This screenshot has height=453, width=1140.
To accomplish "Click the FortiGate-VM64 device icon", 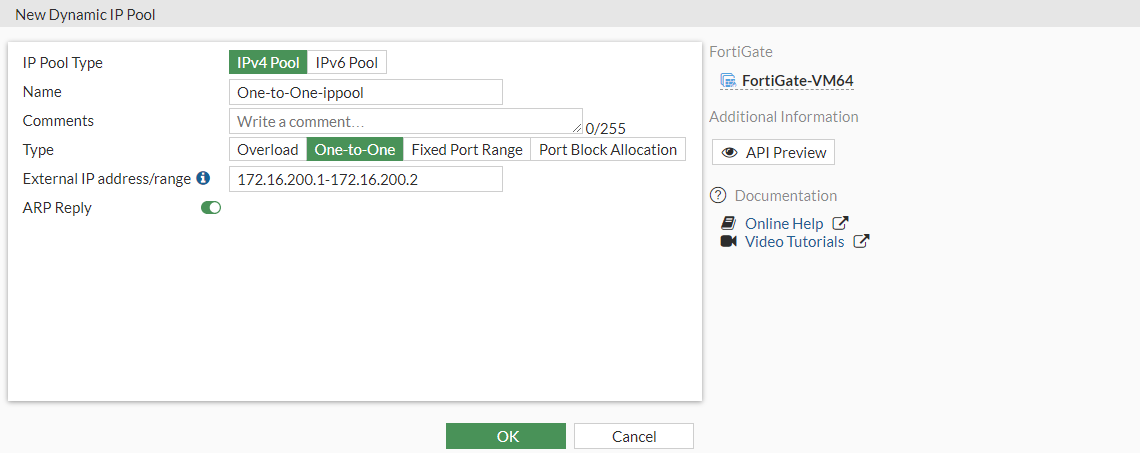I will coord(728,81).
